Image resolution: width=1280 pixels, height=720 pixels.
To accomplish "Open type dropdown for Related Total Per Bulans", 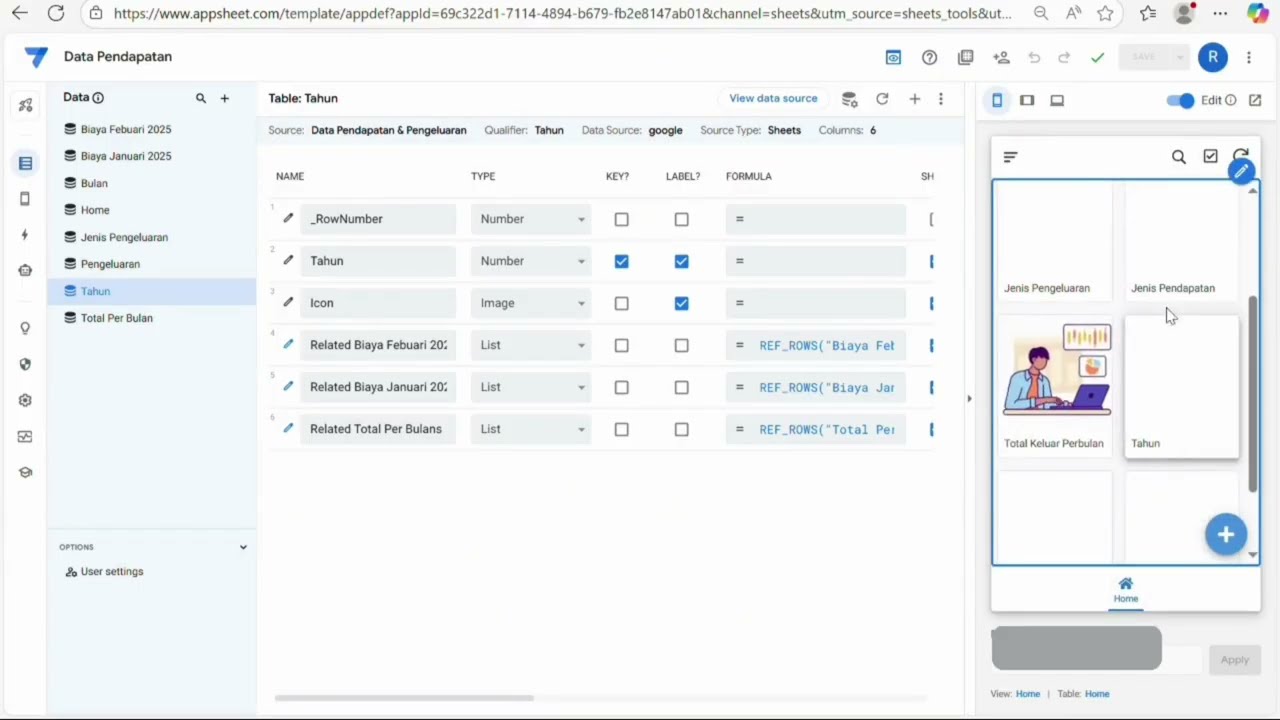I will point(531,429).
